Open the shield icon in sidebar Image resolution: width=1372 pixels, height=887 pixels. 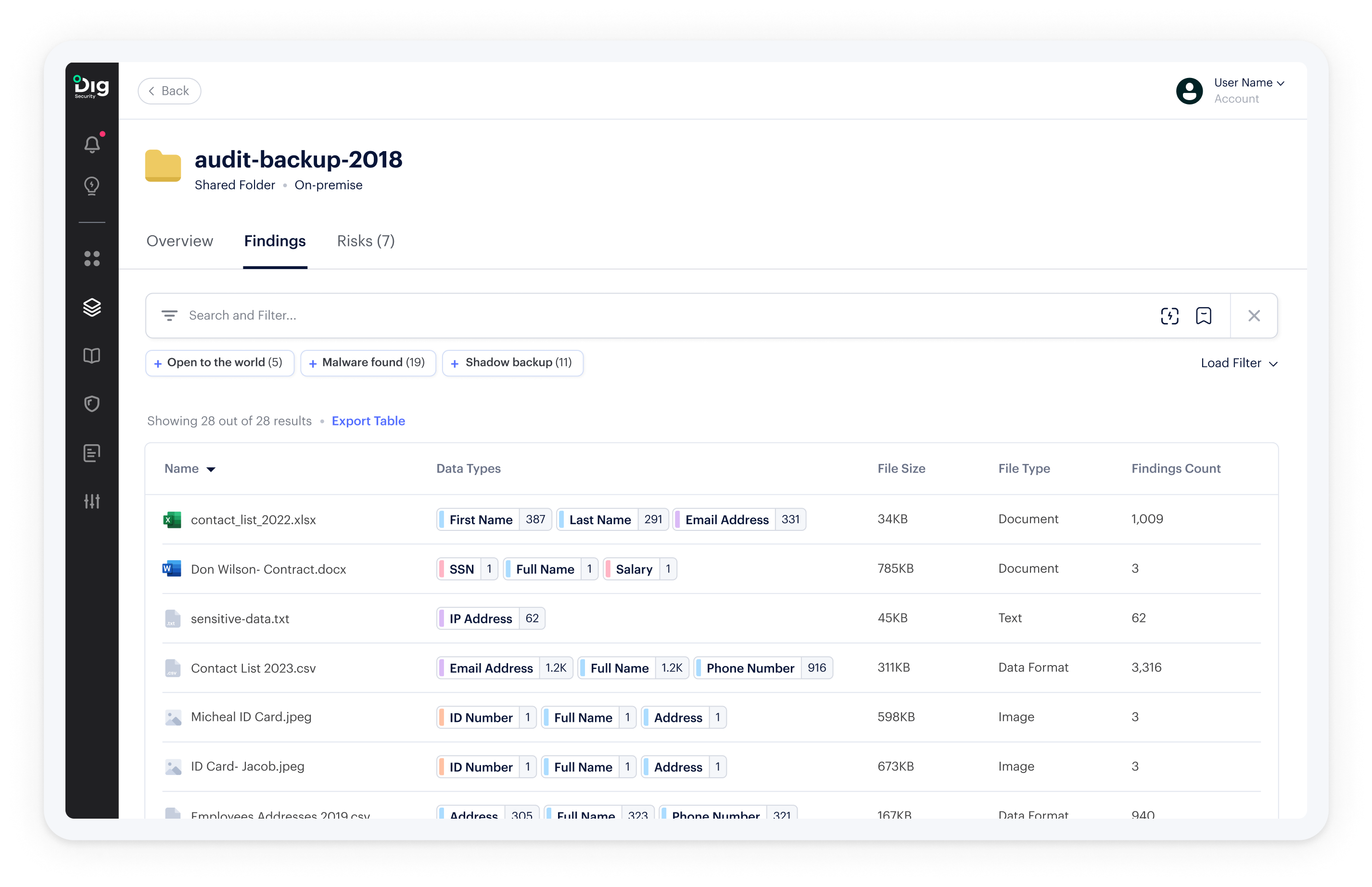[92, 404]
